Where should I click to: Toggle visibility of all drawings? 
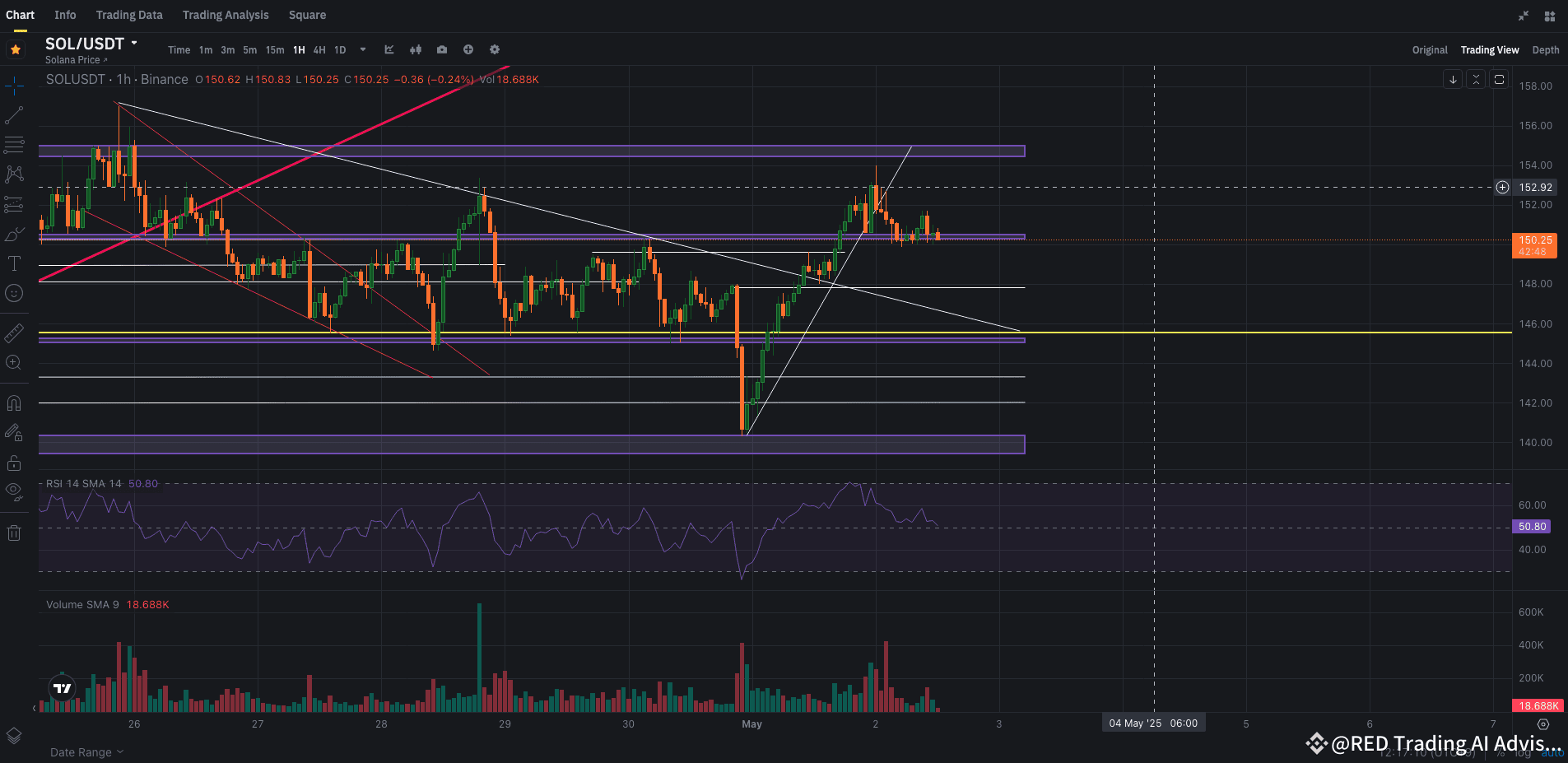coord(13,491)
